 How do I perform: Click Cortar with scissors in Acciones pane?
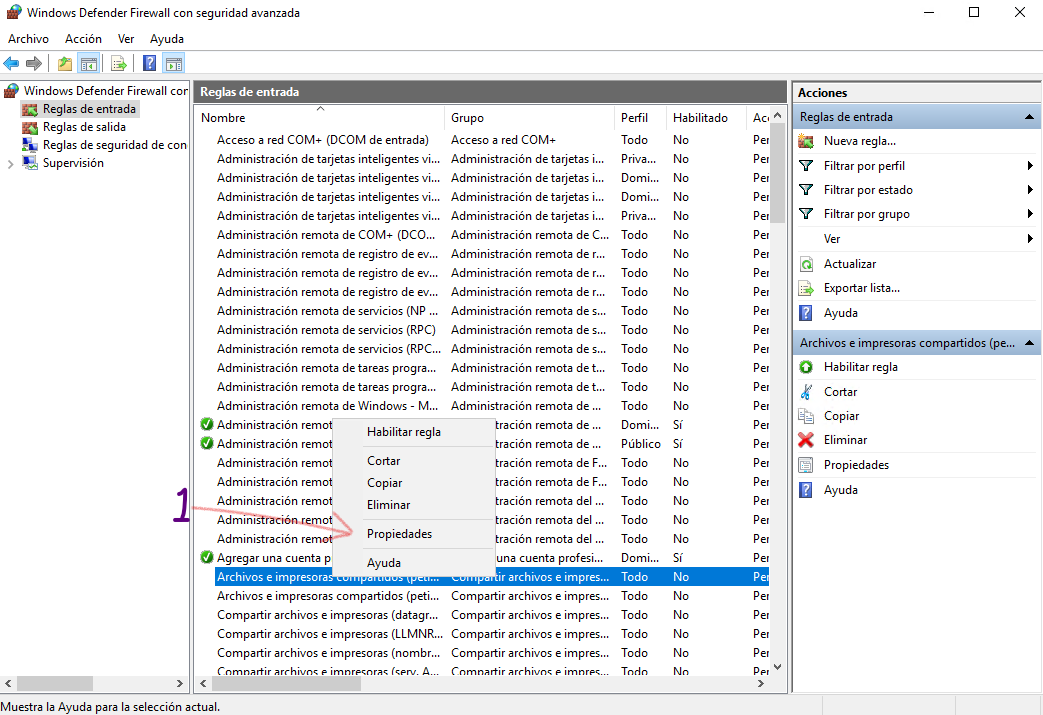pos(840,392)
